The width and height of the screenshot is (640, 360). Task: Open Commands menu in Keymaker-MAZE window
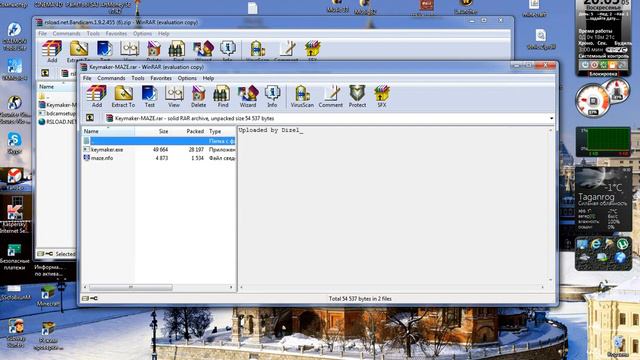click(x=111, y=78)
